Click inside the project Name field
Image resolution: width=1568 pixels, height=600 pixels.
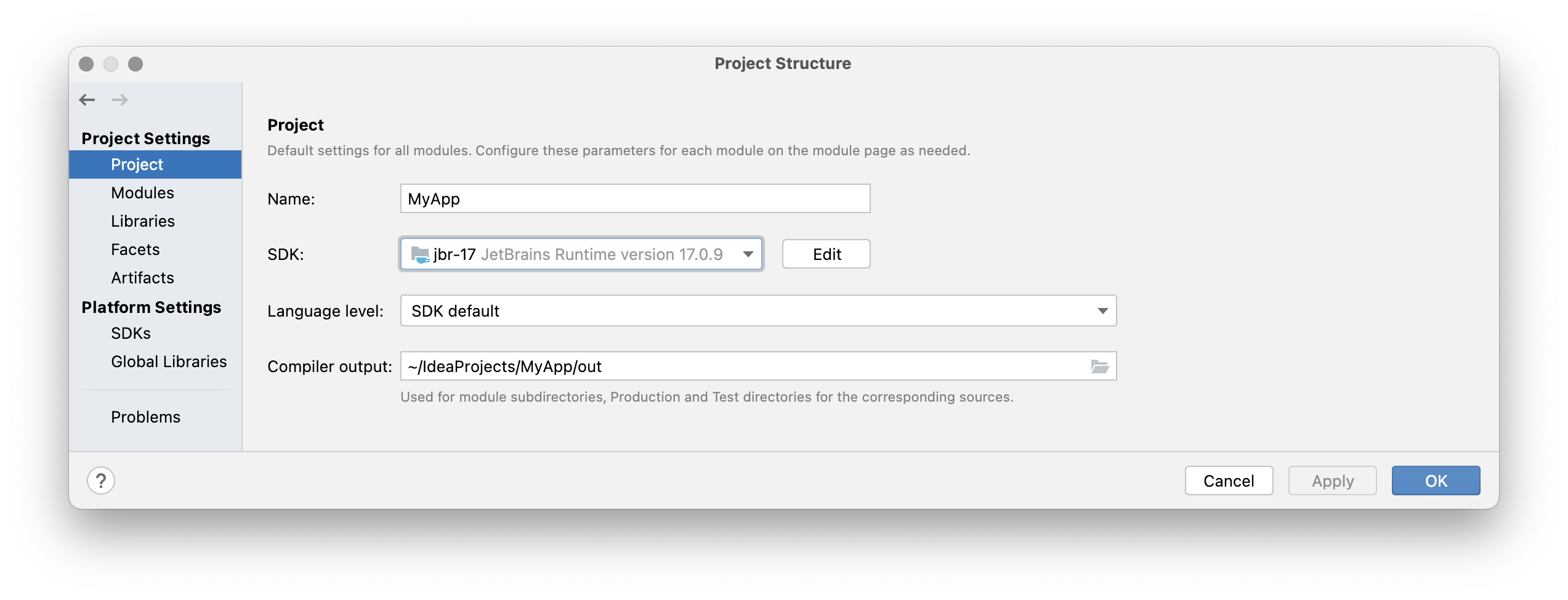coord(634,198)
